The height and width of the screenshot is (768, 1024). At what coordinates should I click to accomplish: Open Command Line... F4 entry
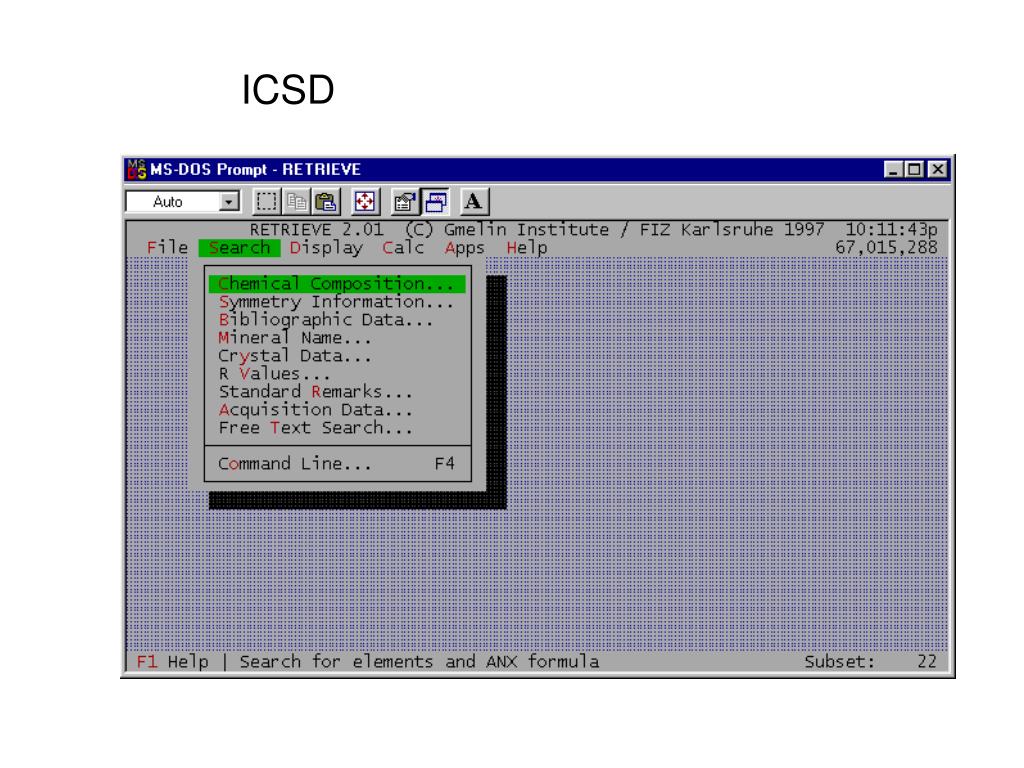pos(338,464)
